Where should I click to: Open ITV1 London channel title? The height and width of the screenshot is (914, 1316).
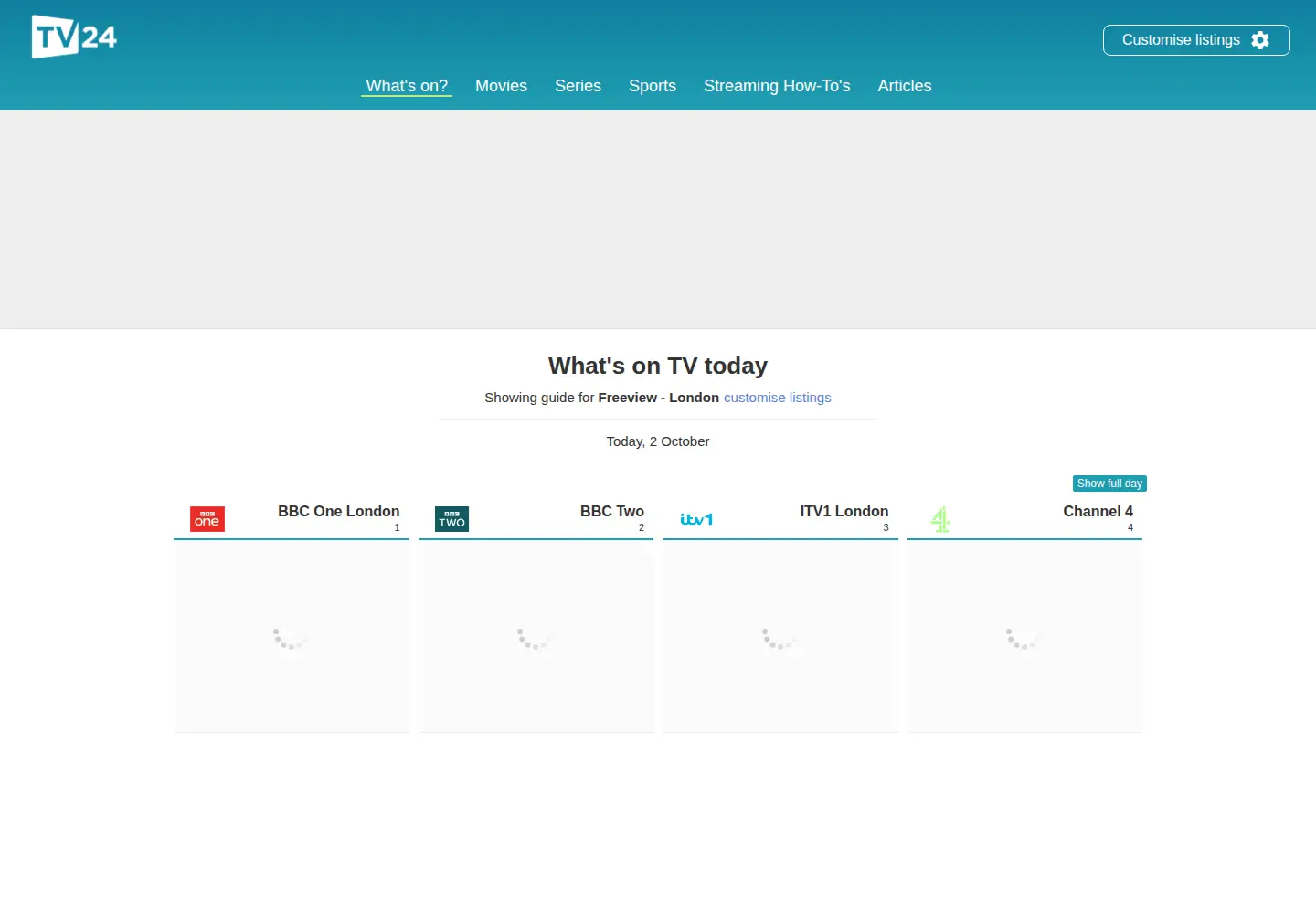click(x=844, y=511)
